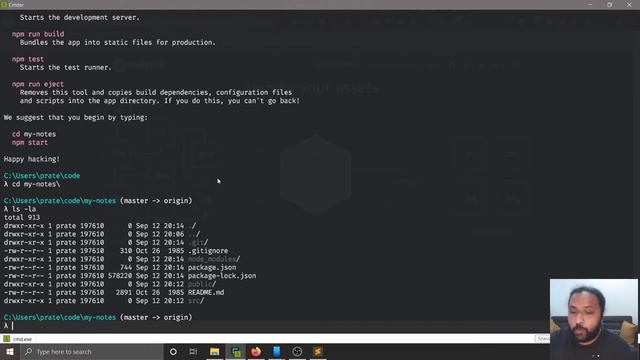640x360 pixels.
Task: Click the text 'npm test'
Action: (x=28, y=59)
